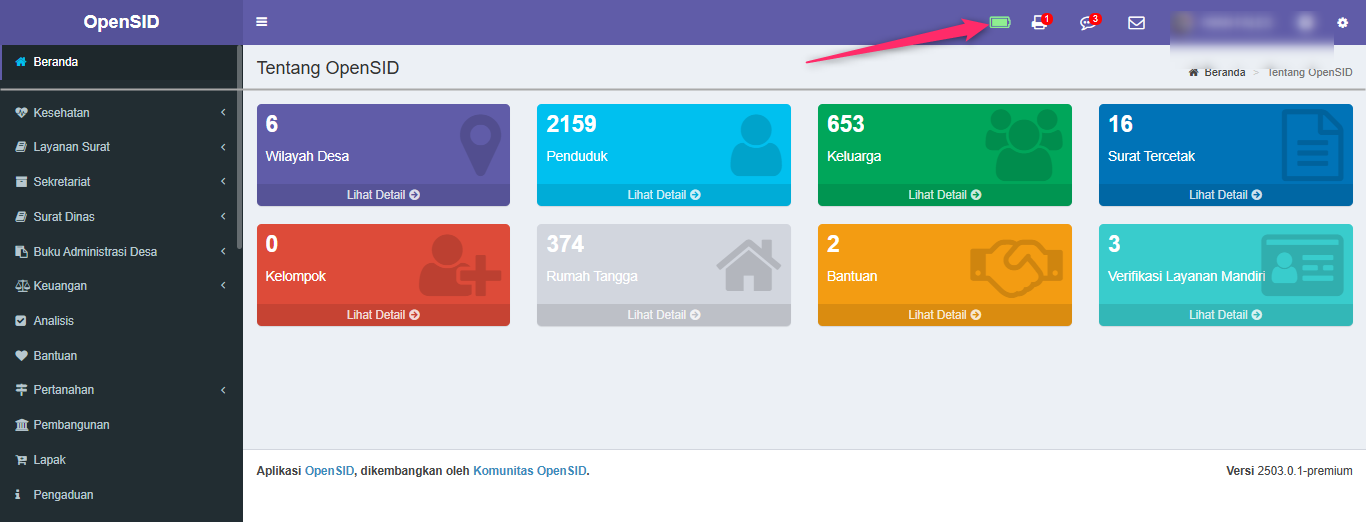Click the archive icon beside Sekretariat
1366x522 pixels.
click(21, 182)
